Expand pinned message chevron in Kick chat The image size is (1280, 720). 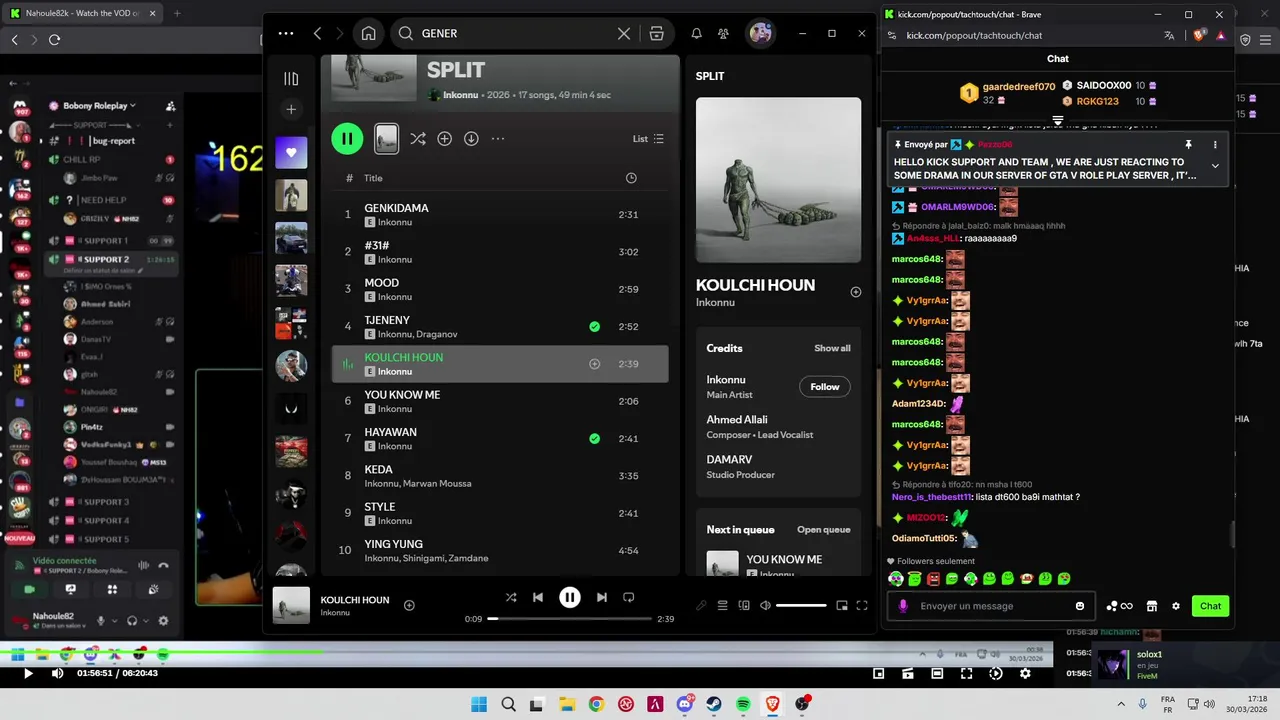1215,166
